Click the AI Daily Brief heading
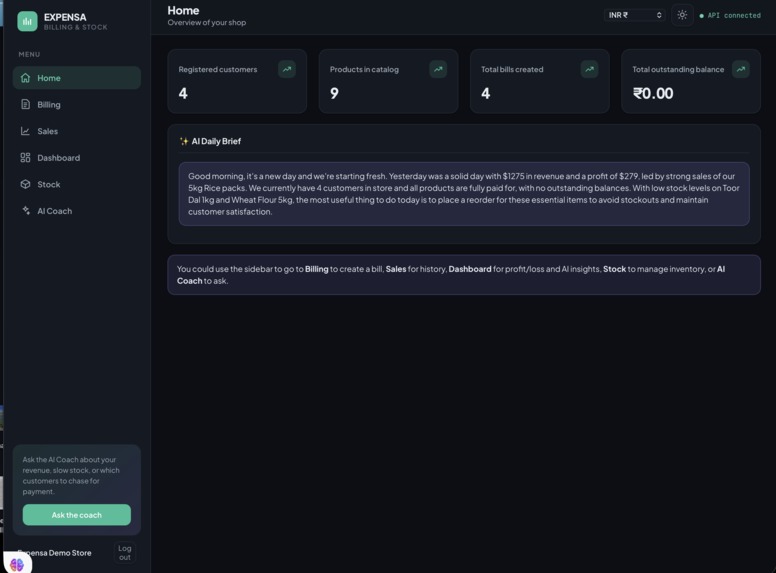The height and width of the screenshot is (573, 776). pos(216,142)
